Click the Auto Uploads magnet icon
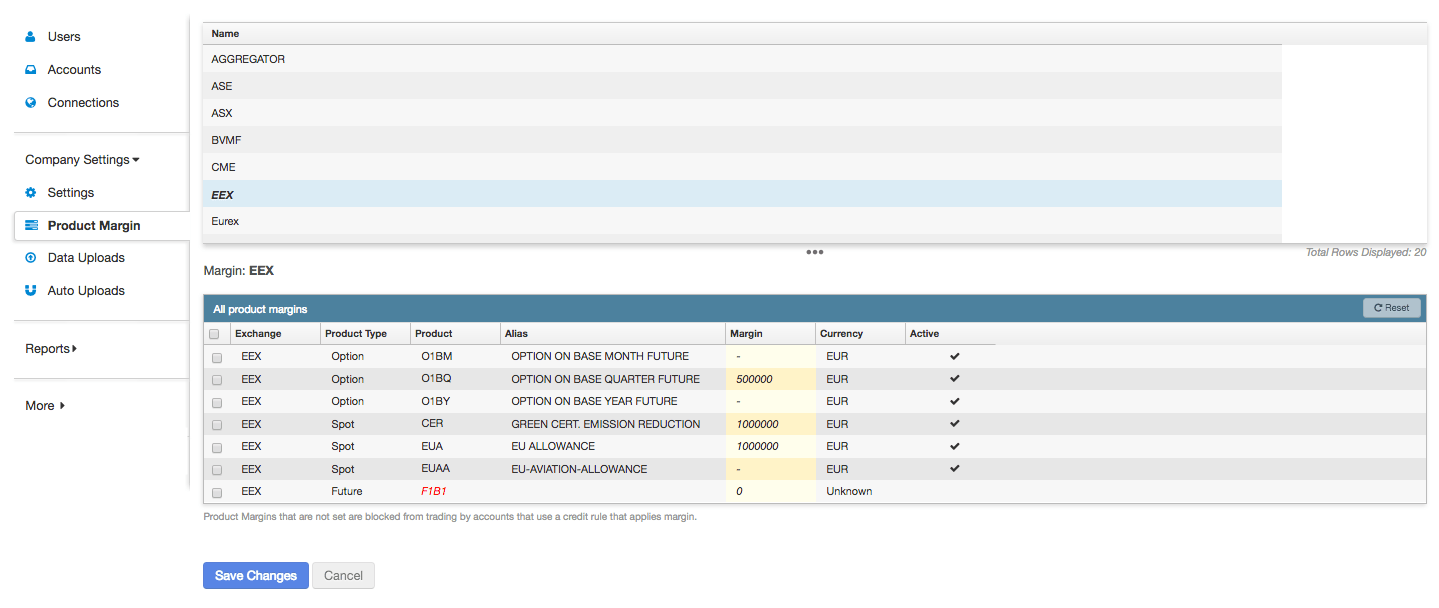The width and height of the screenshot is (1439, 608). click(31, 291)
